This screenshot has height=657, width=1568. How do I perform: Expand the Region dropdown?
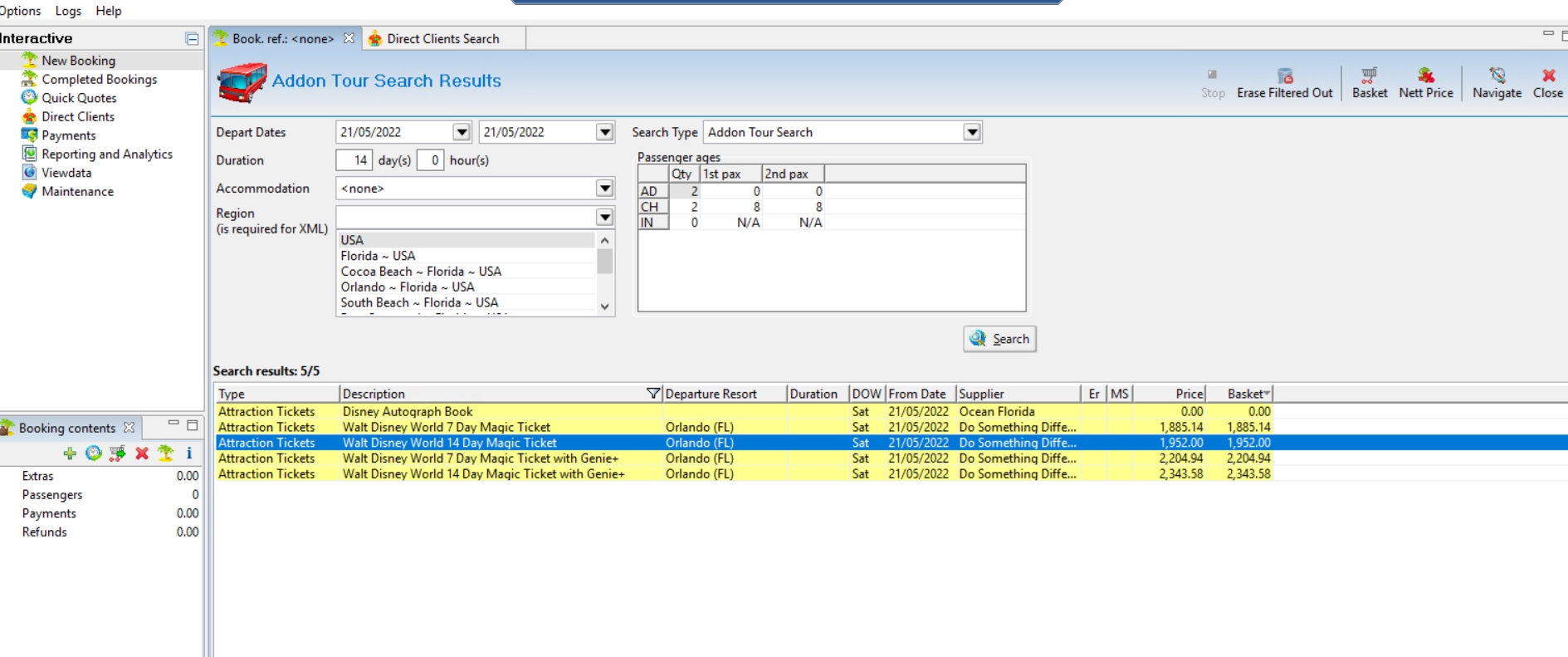(605, 217)
